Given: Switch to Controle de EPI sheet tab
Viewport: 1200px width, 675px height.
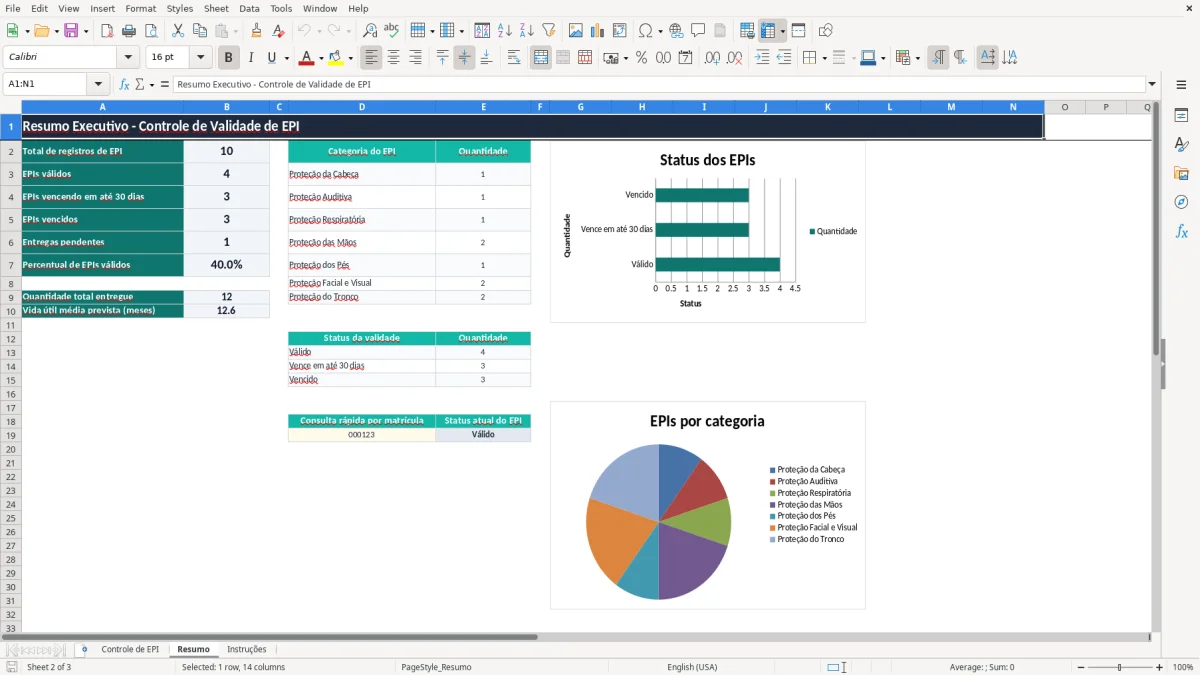Looking at the screenshot, I should (130, 649).
